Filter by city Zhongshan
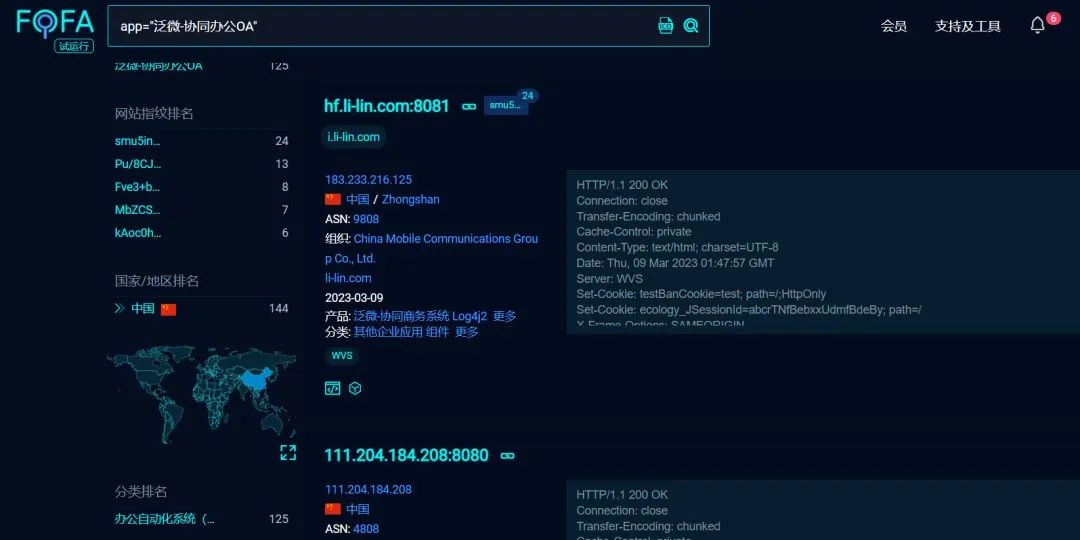 [411, 200]
